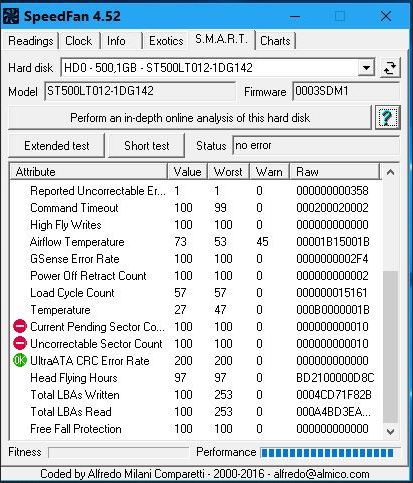Click Perform an in-depth online analysis button

[x=190, y=118]
